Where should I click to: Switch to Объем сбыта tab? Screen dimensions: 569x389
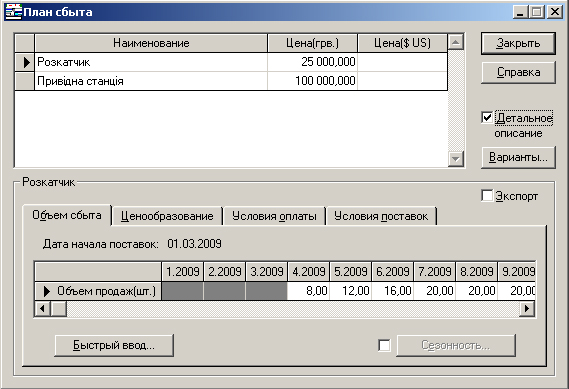click(x=67, y=215)
